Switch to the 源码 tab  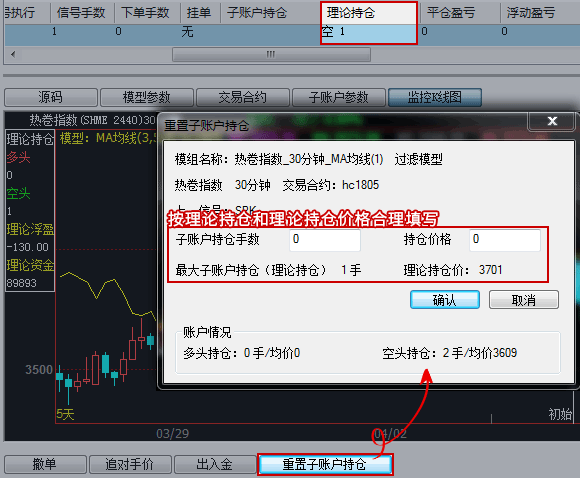[x=51, y=97]
